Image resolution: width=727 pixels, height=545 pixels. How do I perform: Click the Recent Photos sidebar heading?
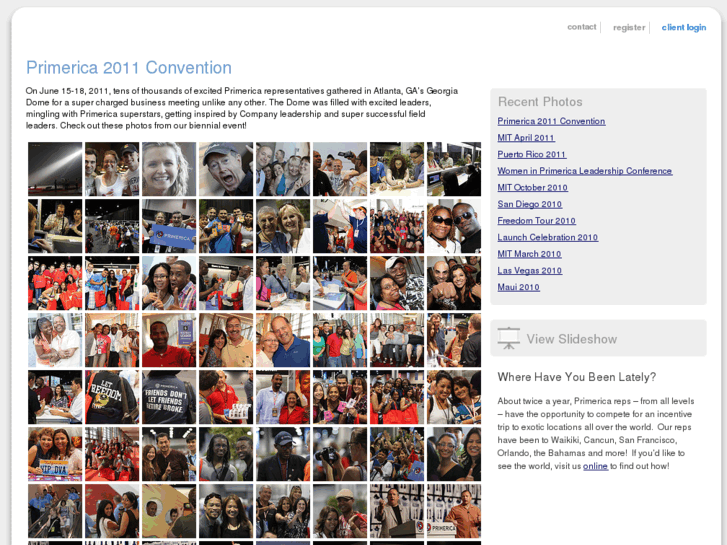pyautogui.click(x=540, y=102)
